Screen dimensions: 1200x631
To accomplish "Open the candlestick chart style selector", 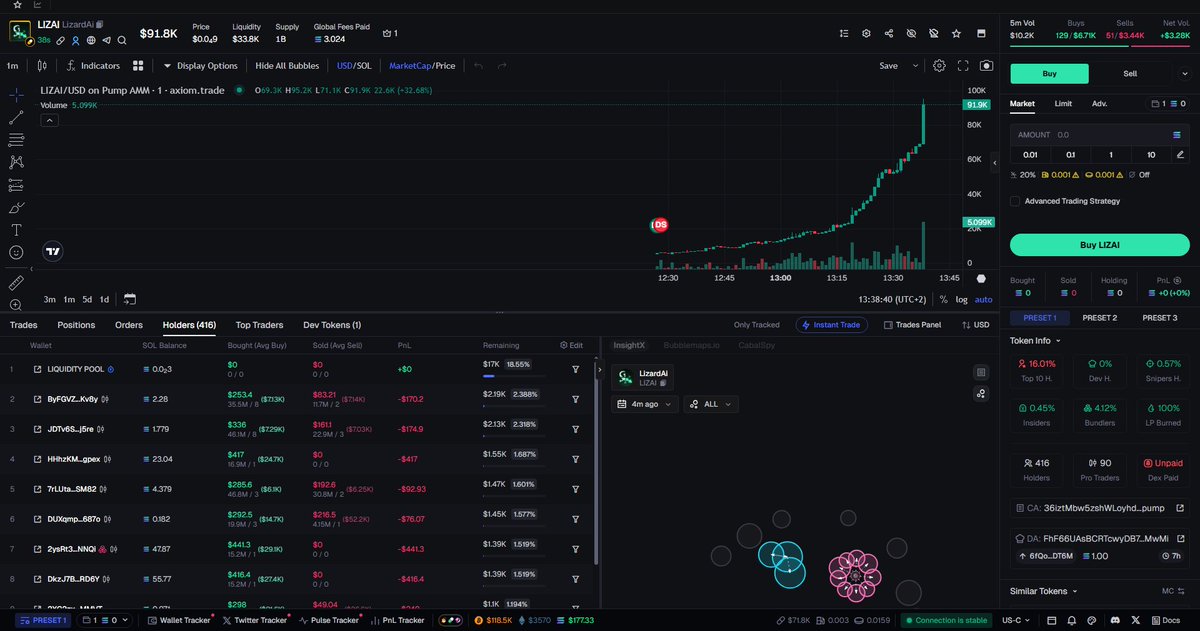I will coord(42,66).
